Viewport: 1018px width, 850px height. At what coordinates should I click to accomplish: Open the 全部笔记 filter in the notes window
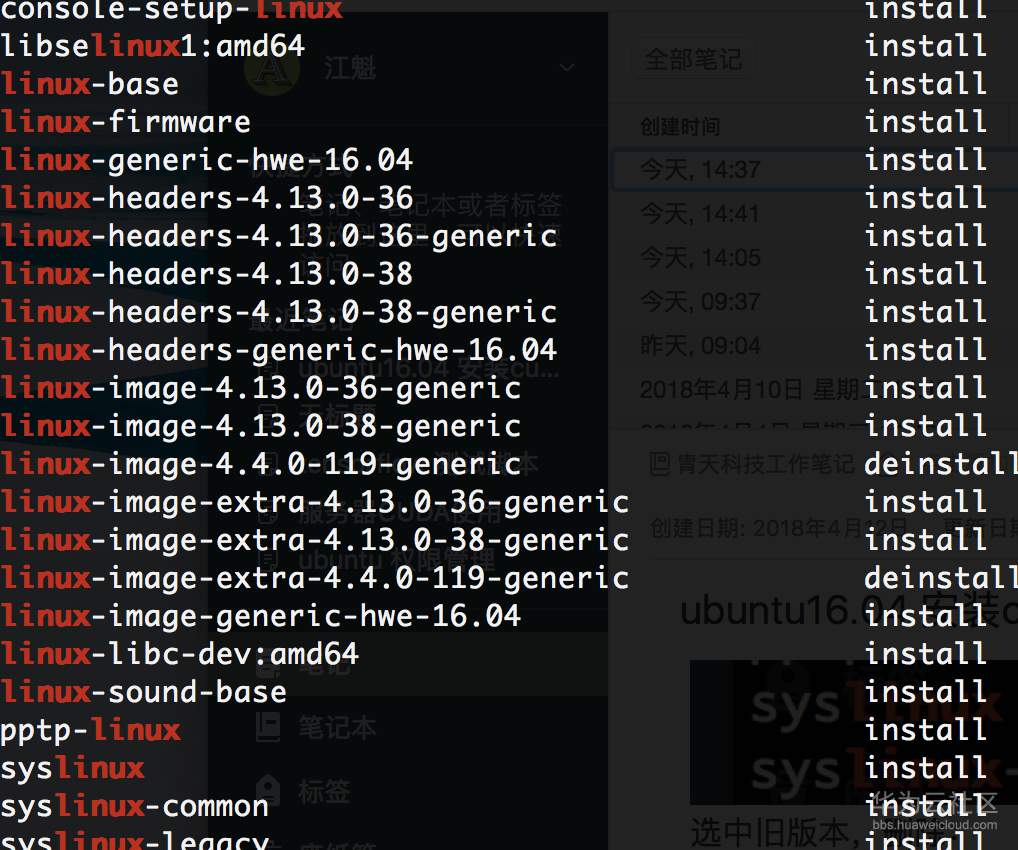pyautogui.click(x=693, y=60)
